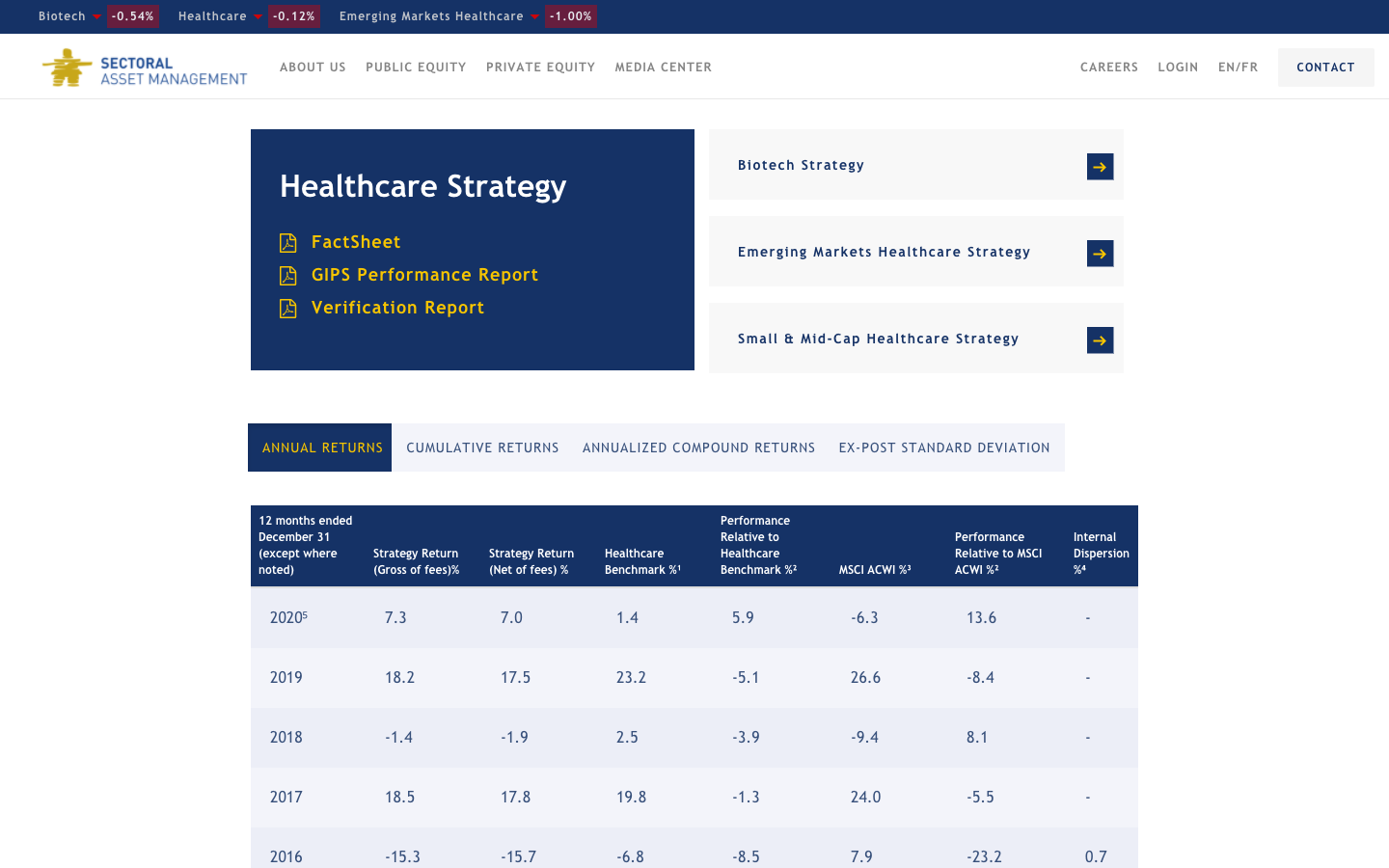Click the 2016 year cell
The width and height of the screenshot is (1389, 868).
coord(286,856)
